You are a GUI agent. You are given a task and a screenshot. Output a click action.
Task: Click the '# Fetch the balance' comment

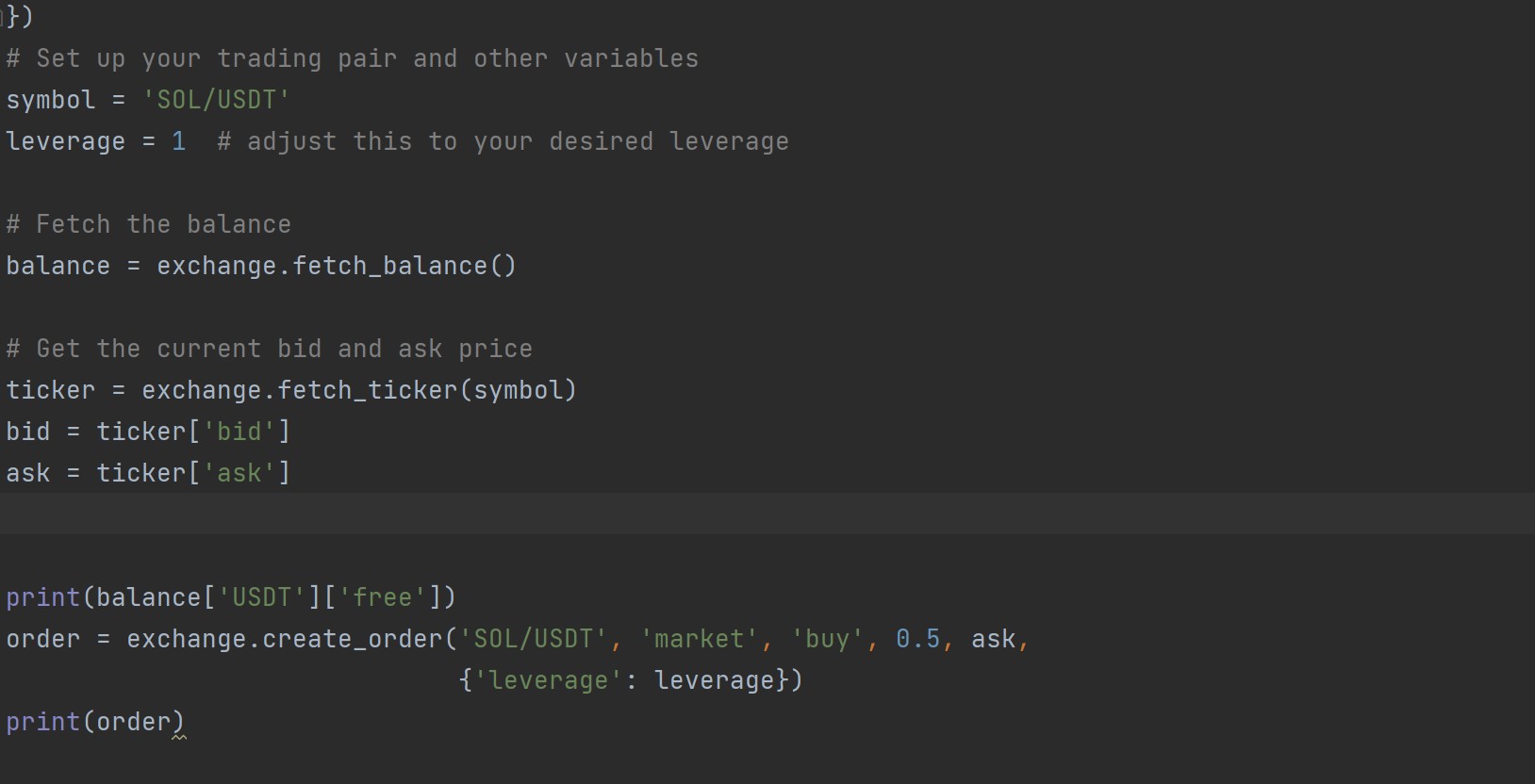[x=149, y=224]
